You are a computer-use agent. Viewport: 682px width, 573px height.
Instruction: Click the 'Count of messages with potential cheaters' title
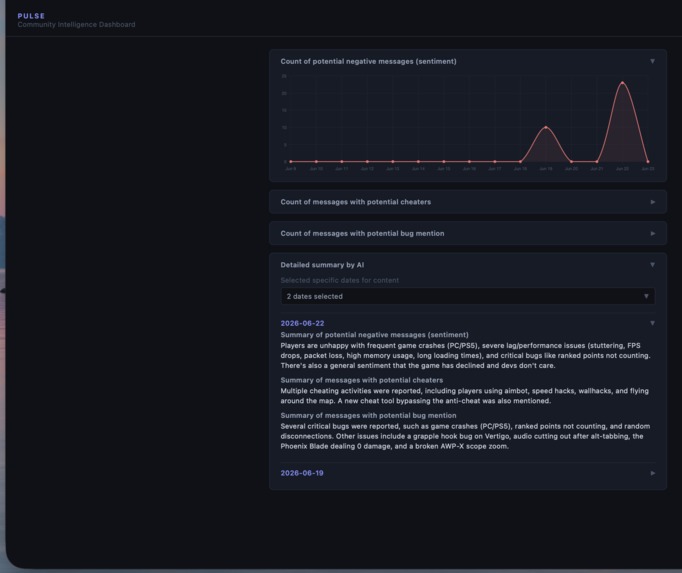coord(356,202)
